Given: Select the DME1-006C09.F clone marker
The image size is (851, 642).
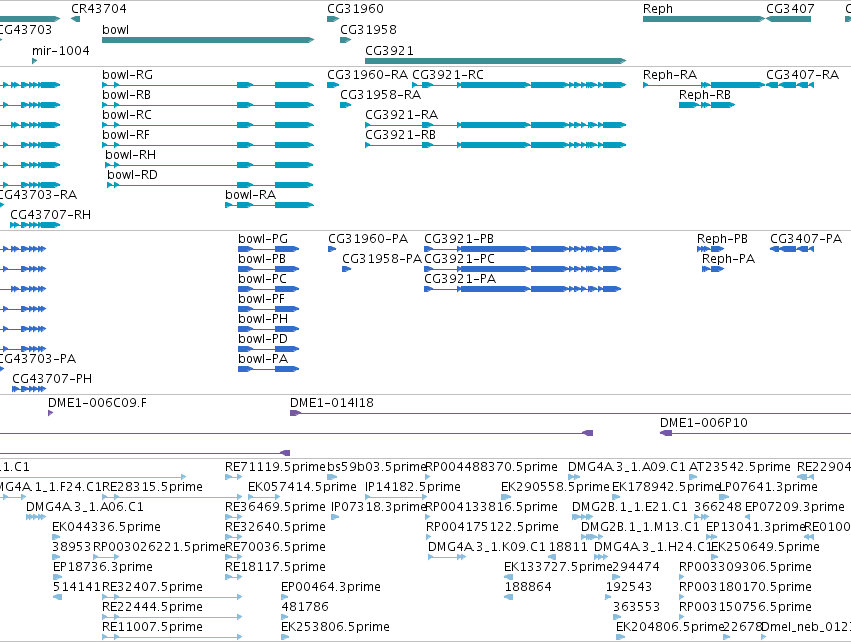Looking at the screenshot, I should pos(50,413).
